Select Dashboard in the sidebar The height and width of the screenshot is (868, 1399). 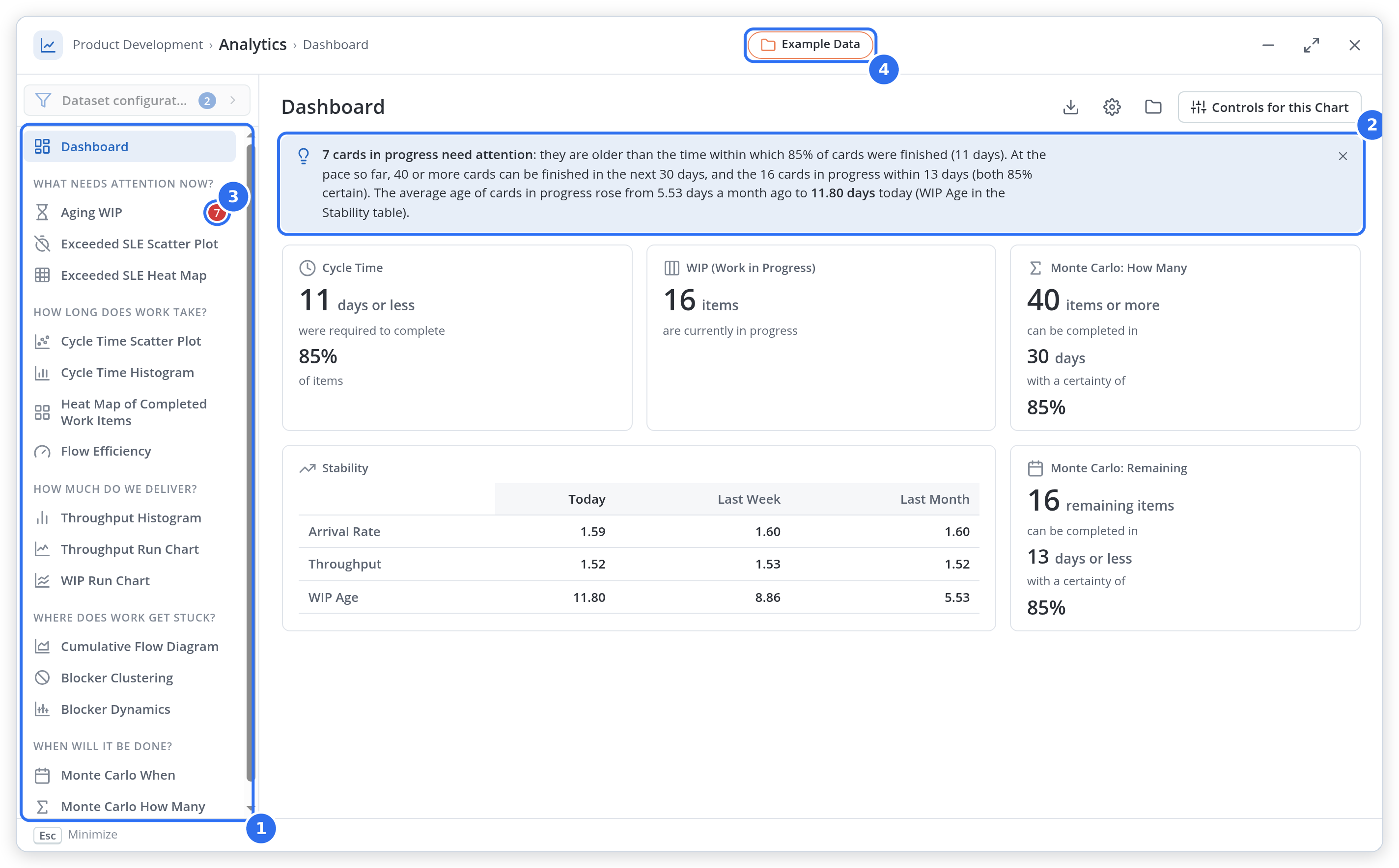tap(130, 146)
